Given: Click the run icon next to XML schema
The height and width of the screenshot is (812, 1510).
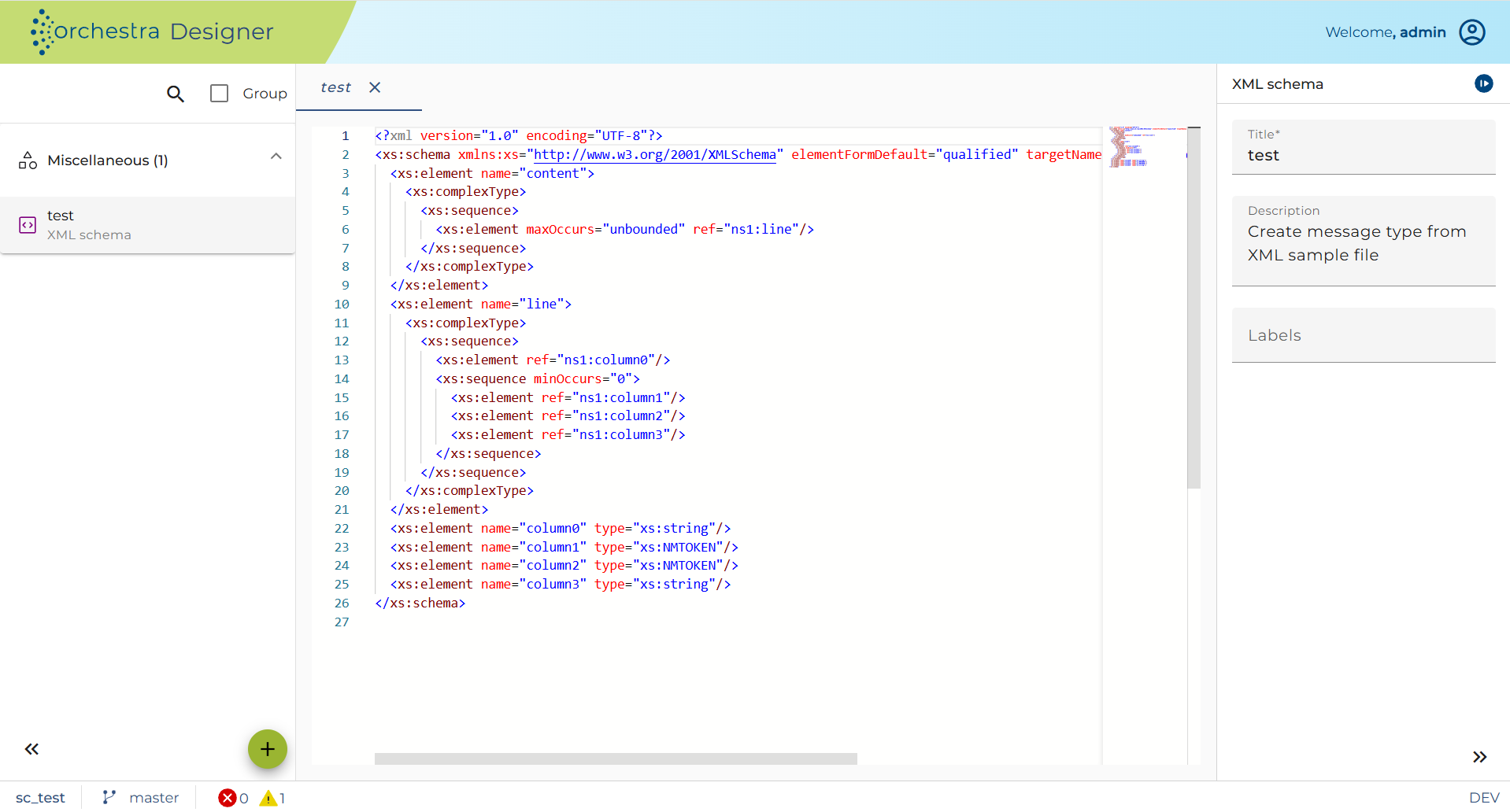Looking at the screenshot, I should click(1484, 83).
